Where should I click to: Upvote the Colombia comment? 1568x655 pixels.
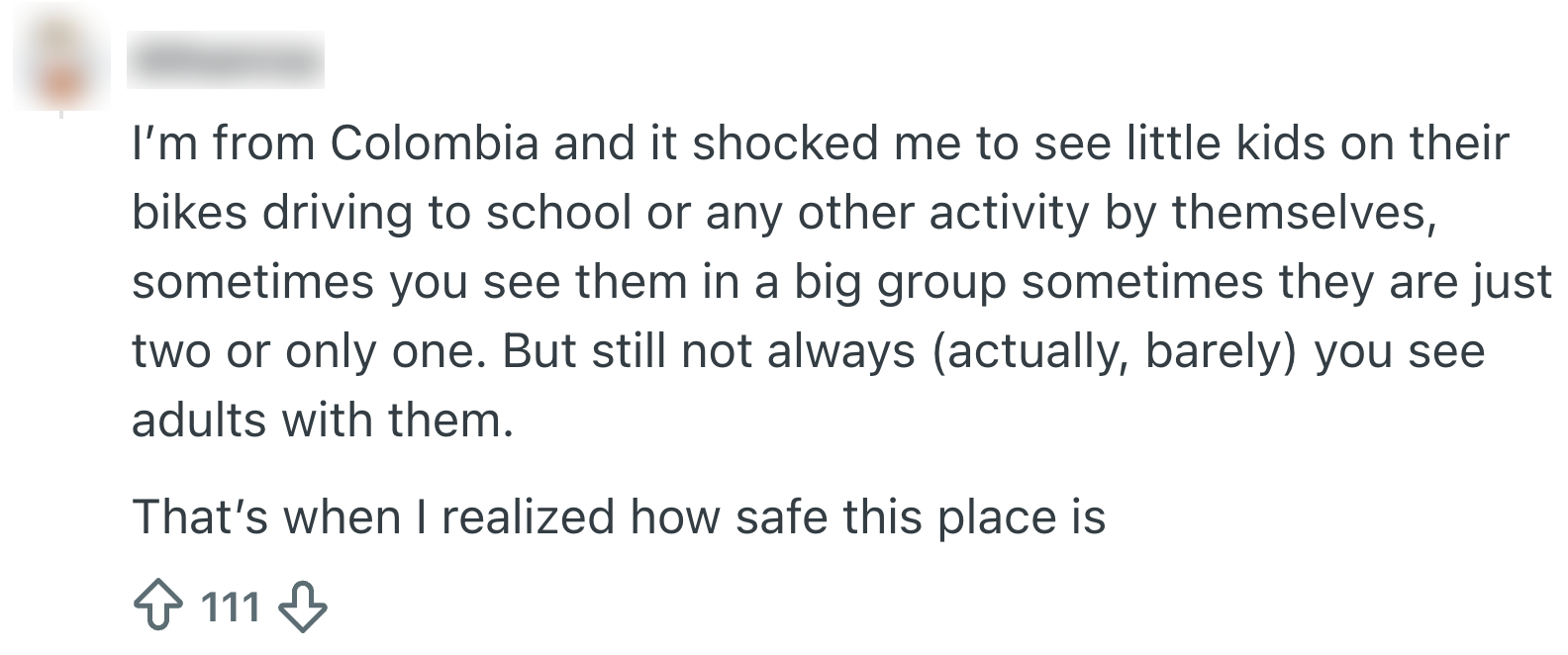(x=156, y=607)
